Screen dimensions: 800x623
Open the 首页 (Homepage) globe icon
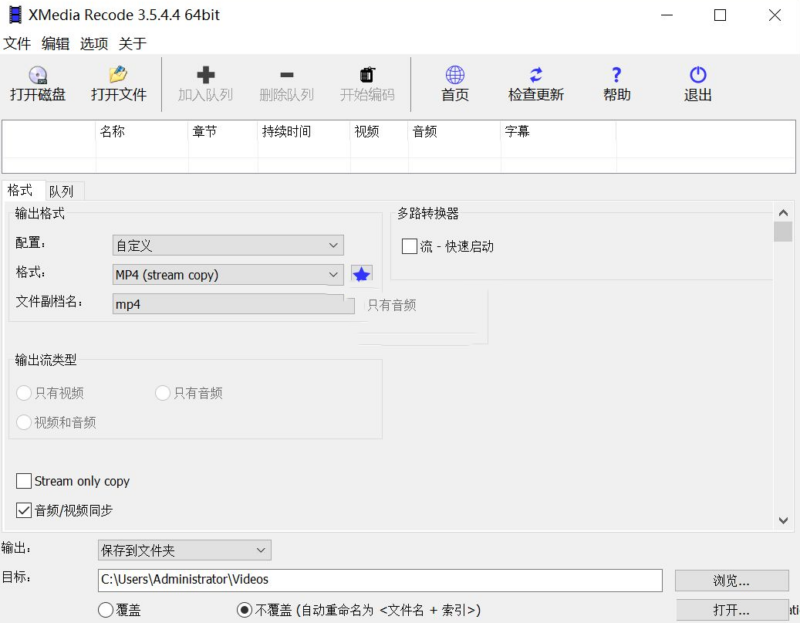click(x=455, y=84)
